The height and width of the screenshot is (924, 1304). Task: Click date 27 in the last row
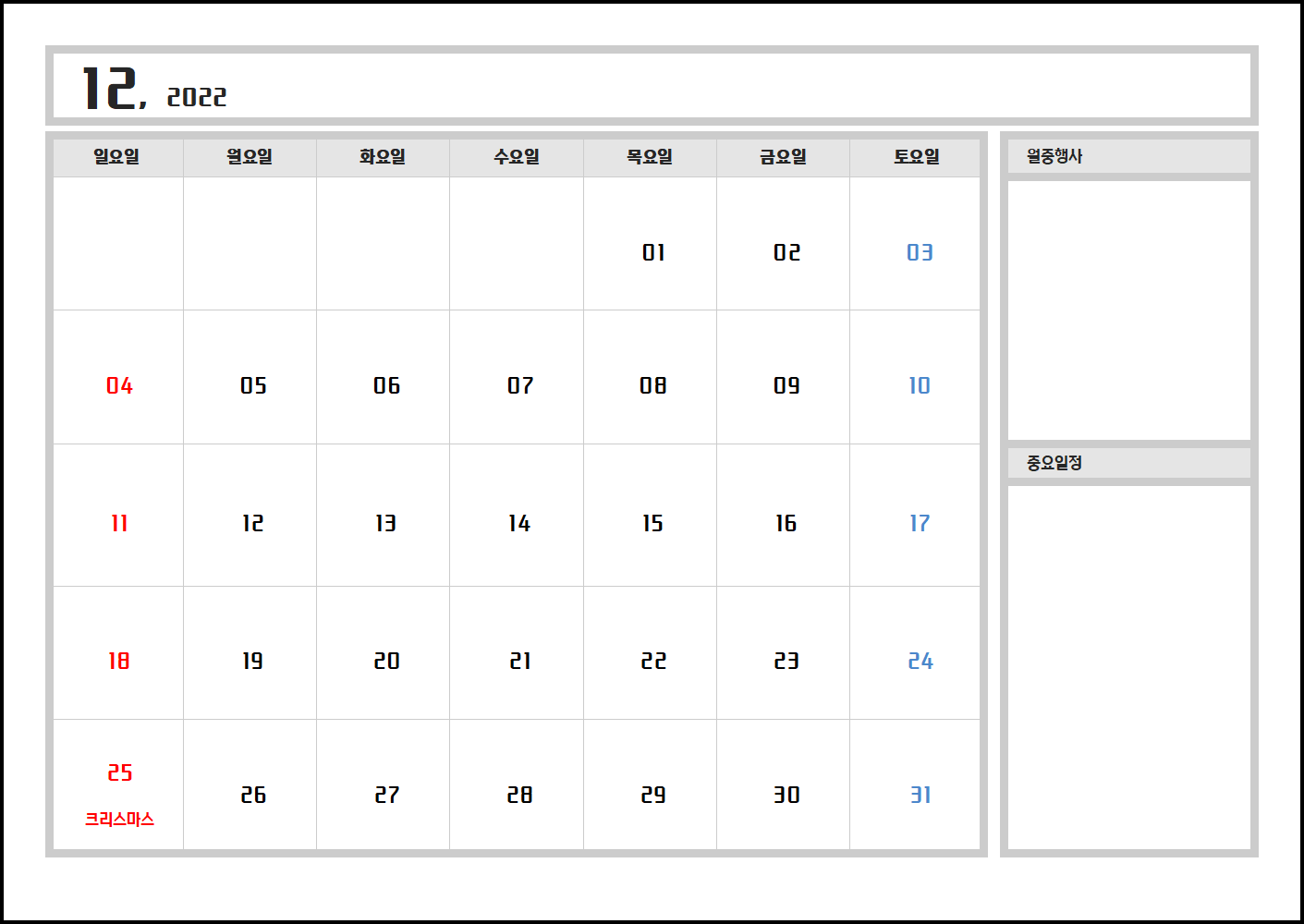click(387, 795)
